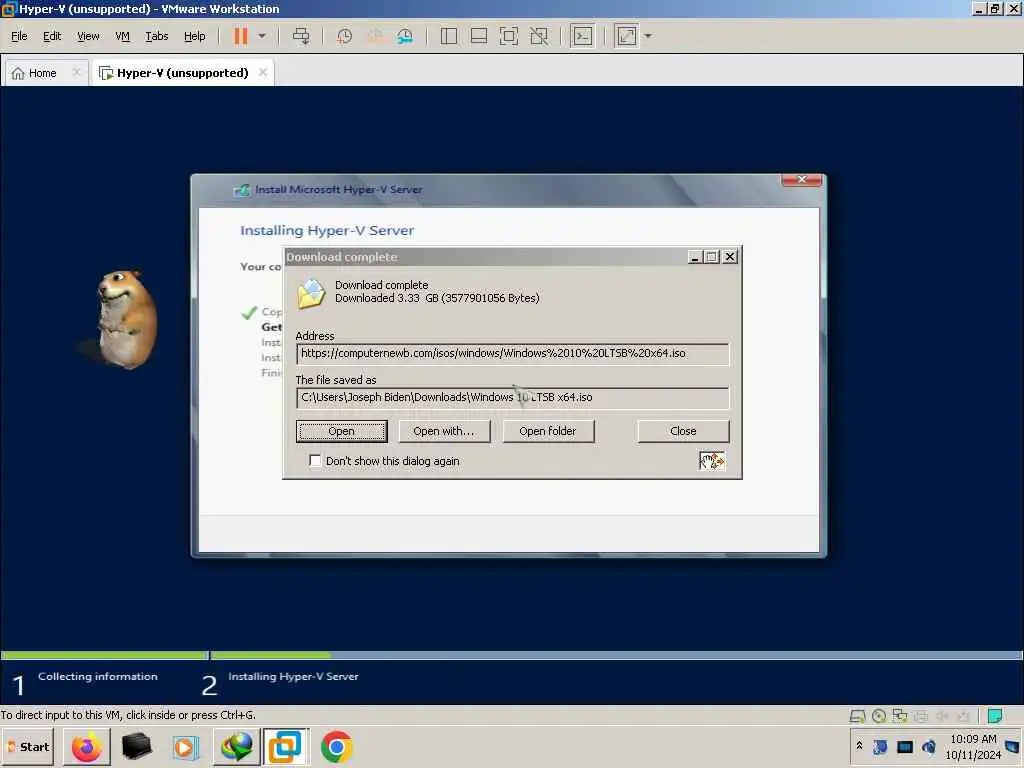Send Ctrl+Alt+Del to the virtual machine
This screenshot has height=768, width=1024.
click(x=301, y=36)
